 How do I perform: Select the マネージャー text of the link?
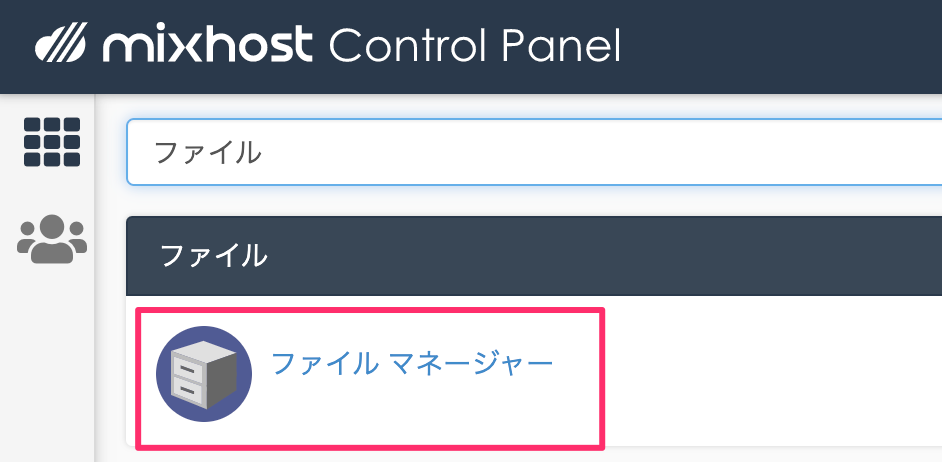point(470,363)
